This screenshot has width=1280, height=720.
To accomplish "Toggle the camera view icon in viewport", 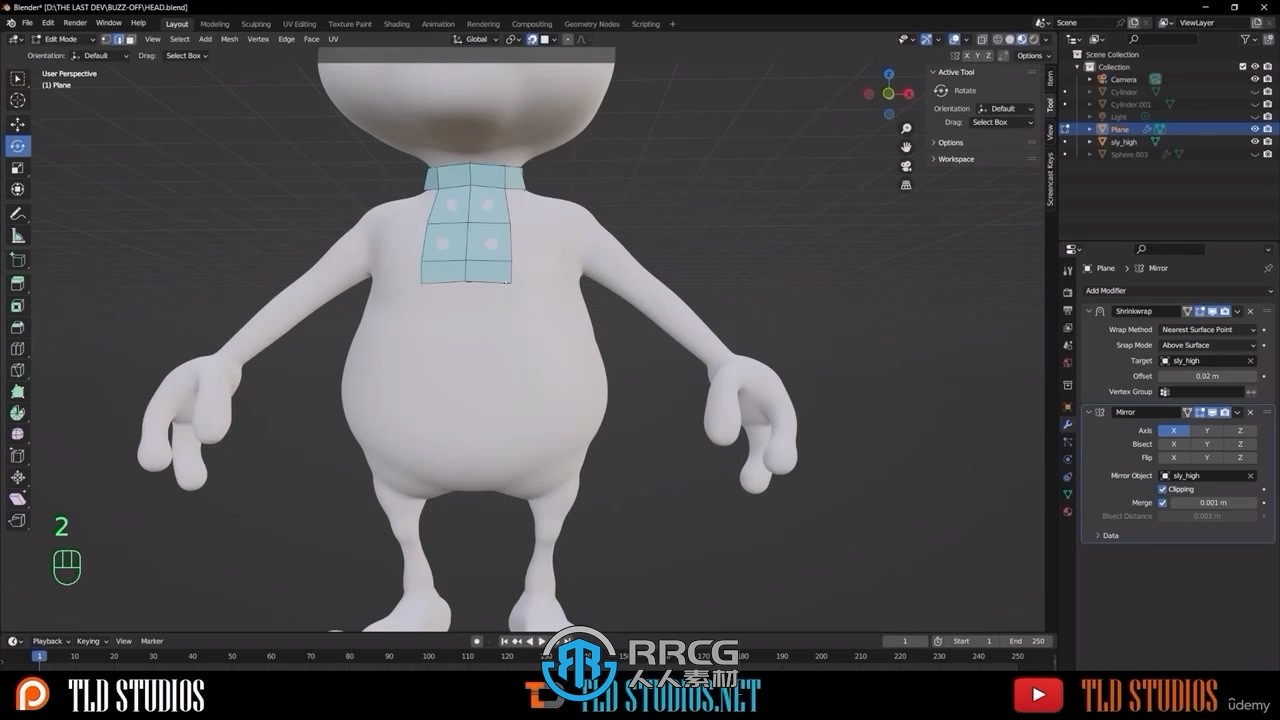I will [x=906, y=166].
